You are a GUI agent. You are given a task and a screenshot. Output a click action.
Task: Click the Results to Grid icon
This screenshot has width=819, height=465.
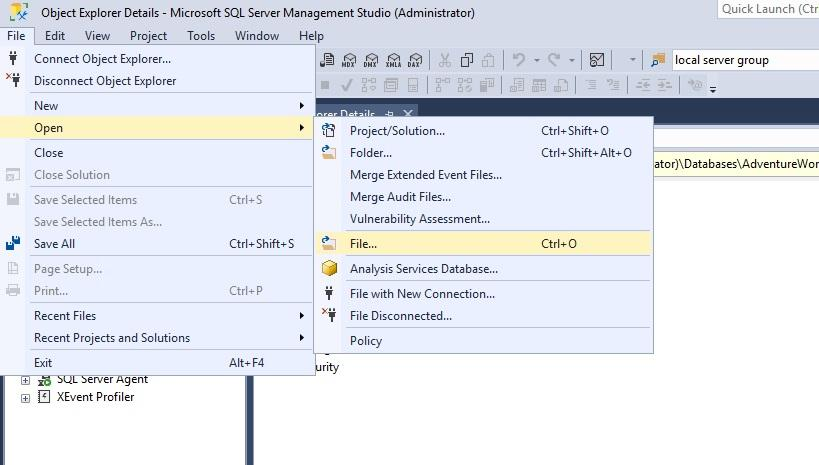(539, 85)
